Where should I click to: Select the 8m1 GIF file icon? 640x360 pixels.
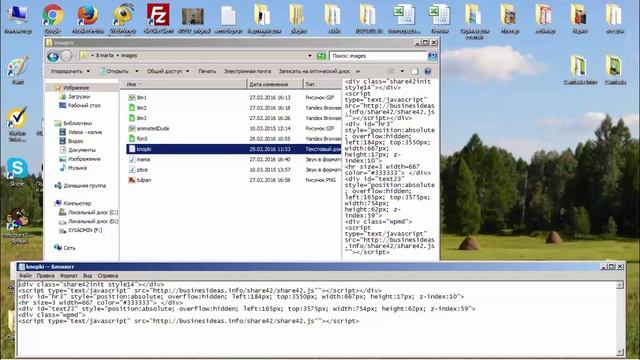click(132, 98)
